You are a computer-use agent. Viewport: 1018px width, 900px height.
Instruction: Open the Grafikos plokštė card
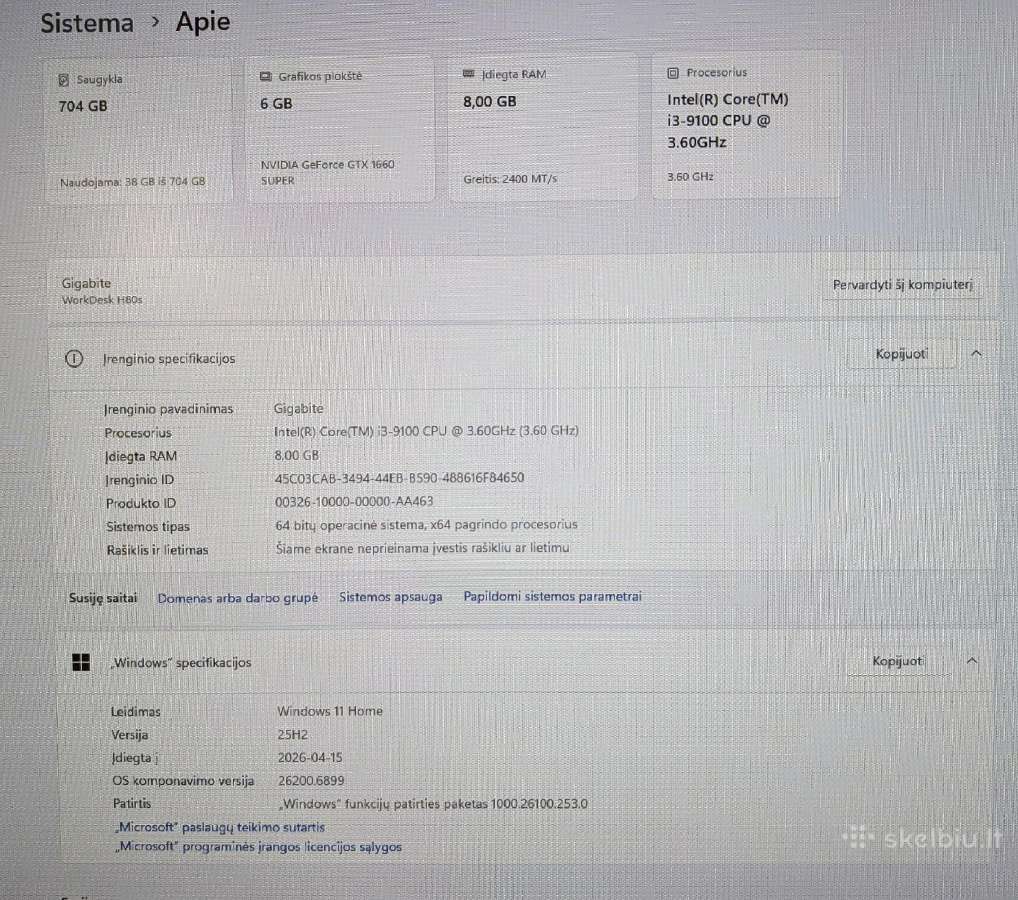tap(341, 130)
